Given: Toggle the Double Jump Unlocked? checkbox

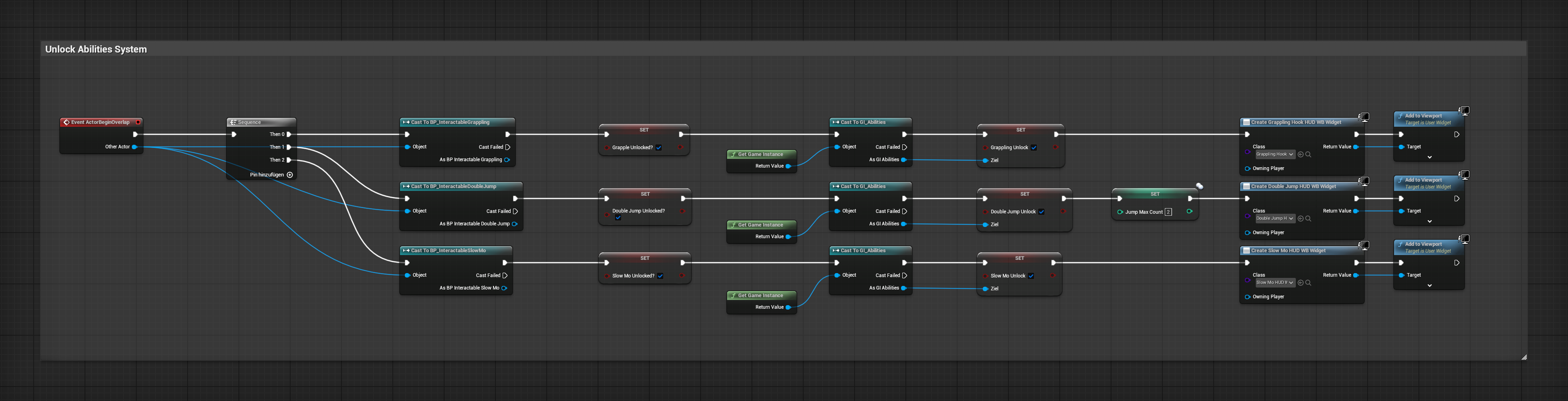Looking at the screenshot, I should pos(618,218).
